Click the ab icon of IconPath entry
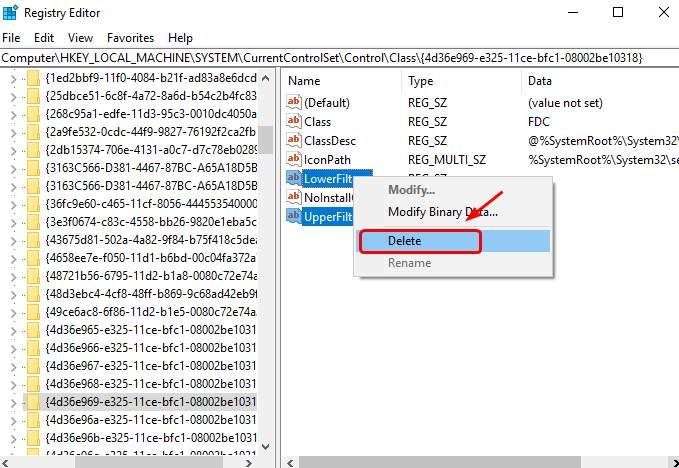 294,159
